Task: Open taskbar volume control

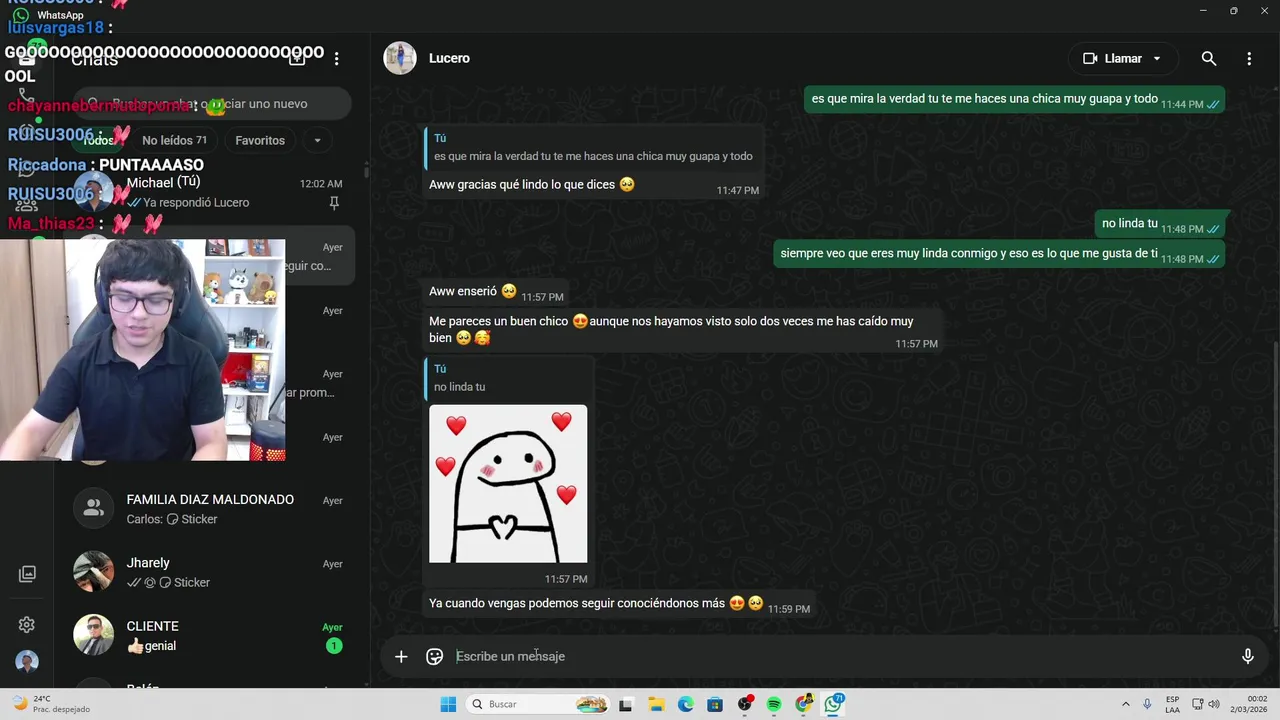Action: click(1216, 704)
